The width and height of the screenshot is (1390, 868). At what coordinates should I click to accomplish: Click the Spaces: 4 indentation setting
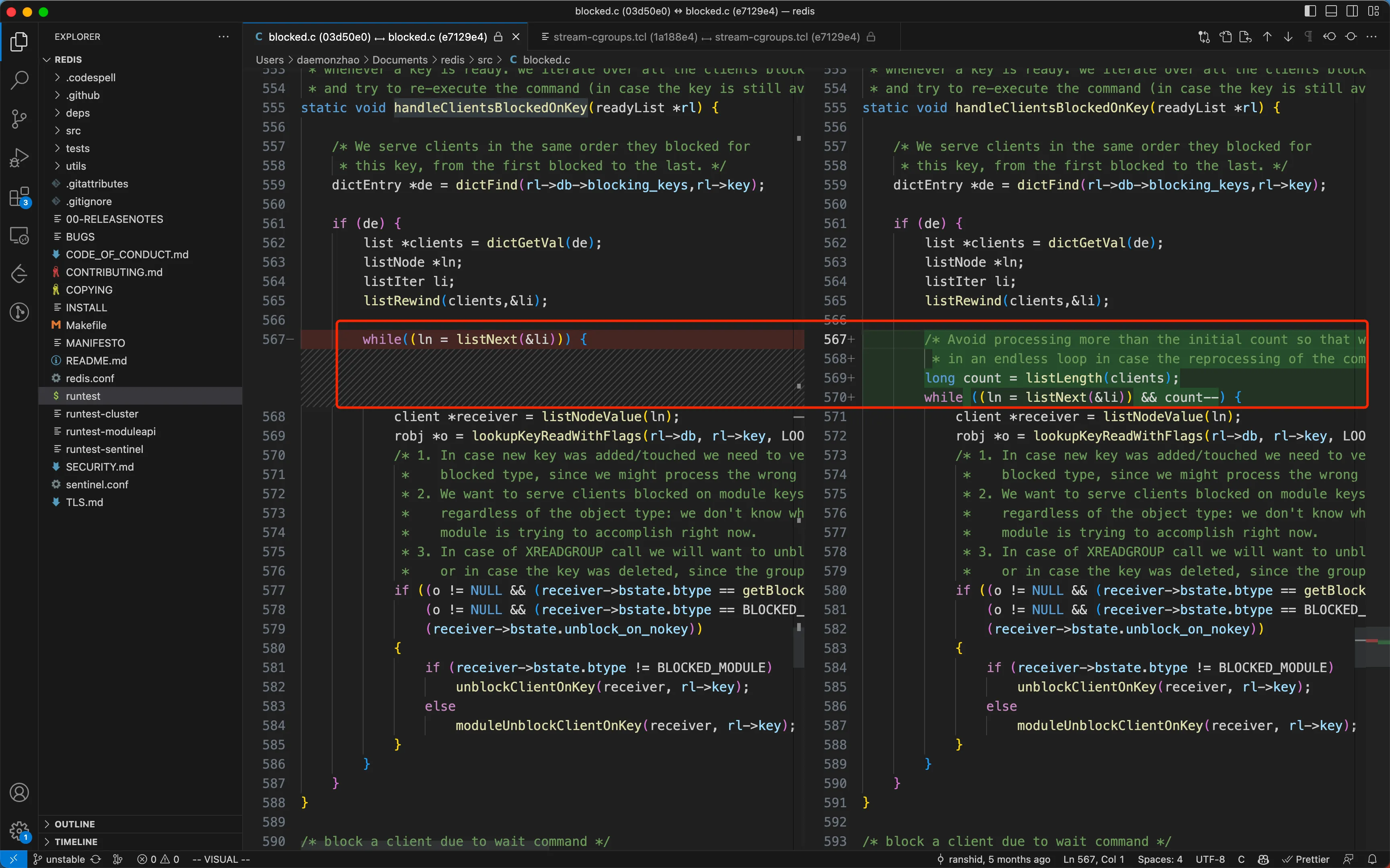point(1159,860)
